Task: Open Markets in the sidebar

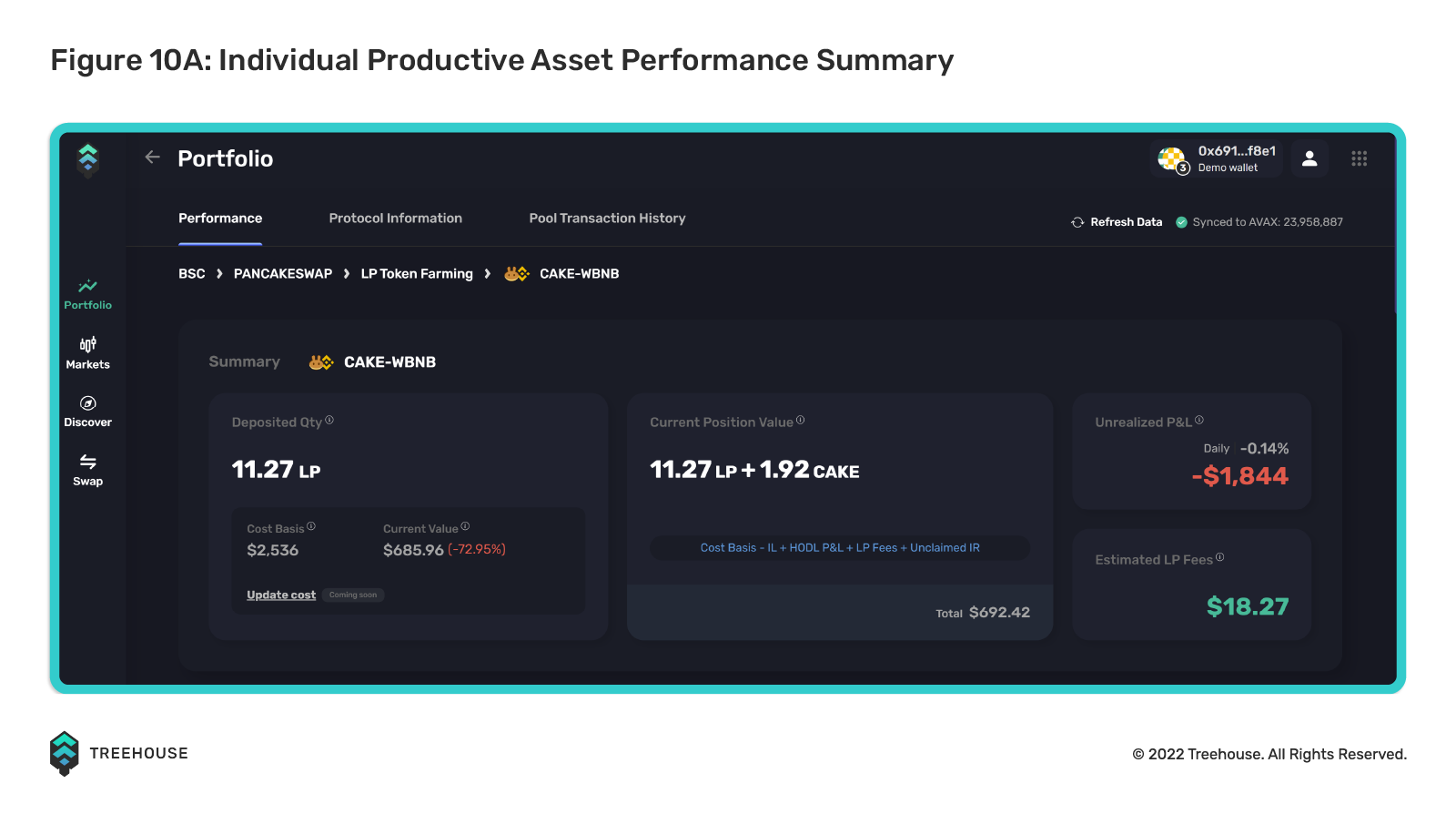Action: [x=88, y=353]
